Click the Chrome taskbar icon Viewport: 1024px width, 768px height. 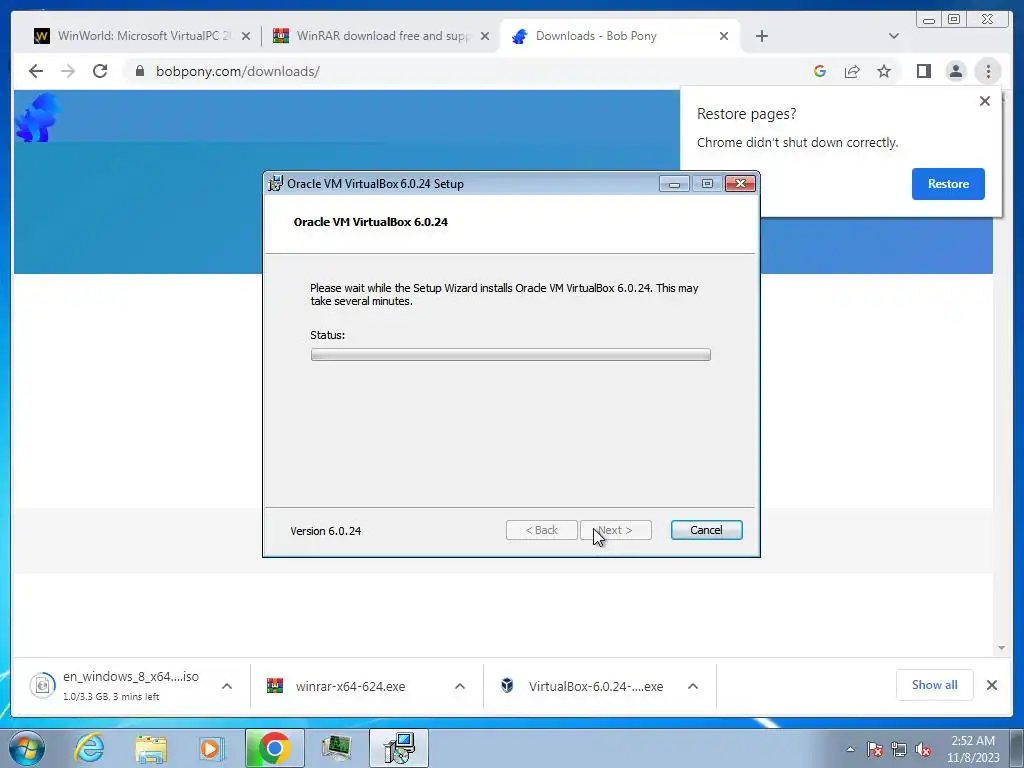(x=275, y=748)
